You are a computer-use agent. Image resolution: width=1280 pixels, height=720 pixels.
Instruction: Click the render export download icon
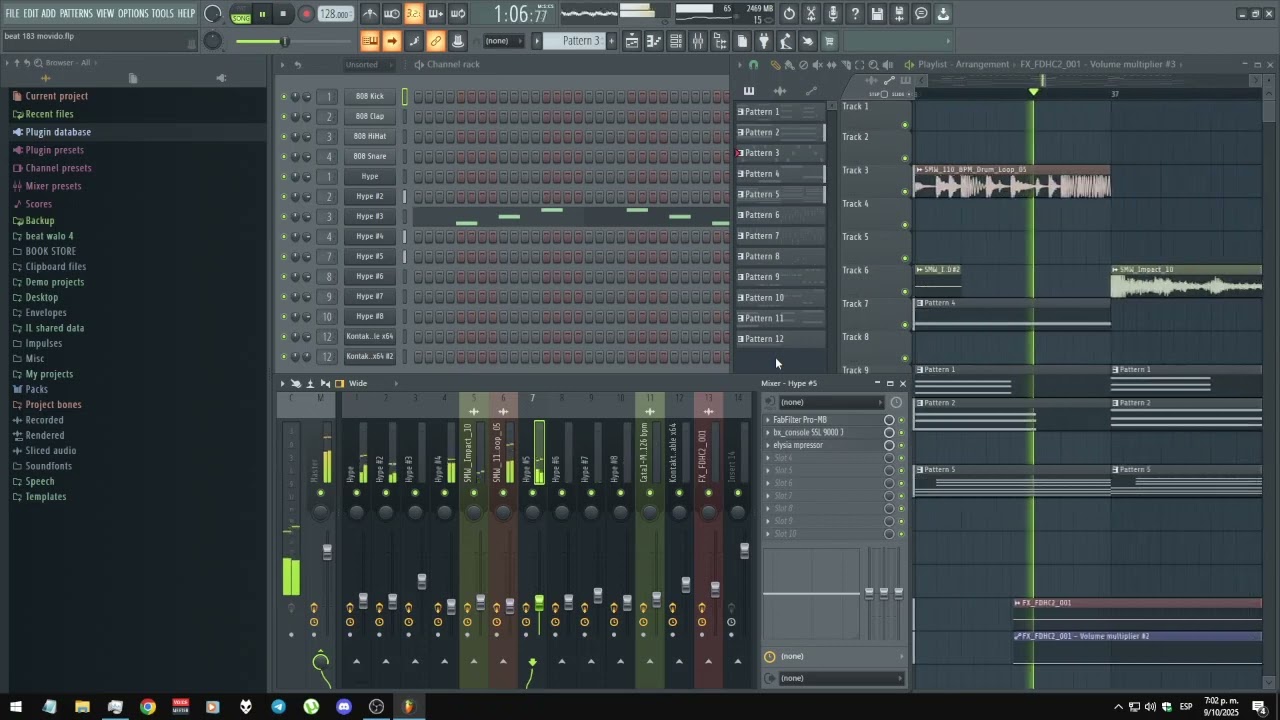[x=943, y=14]
